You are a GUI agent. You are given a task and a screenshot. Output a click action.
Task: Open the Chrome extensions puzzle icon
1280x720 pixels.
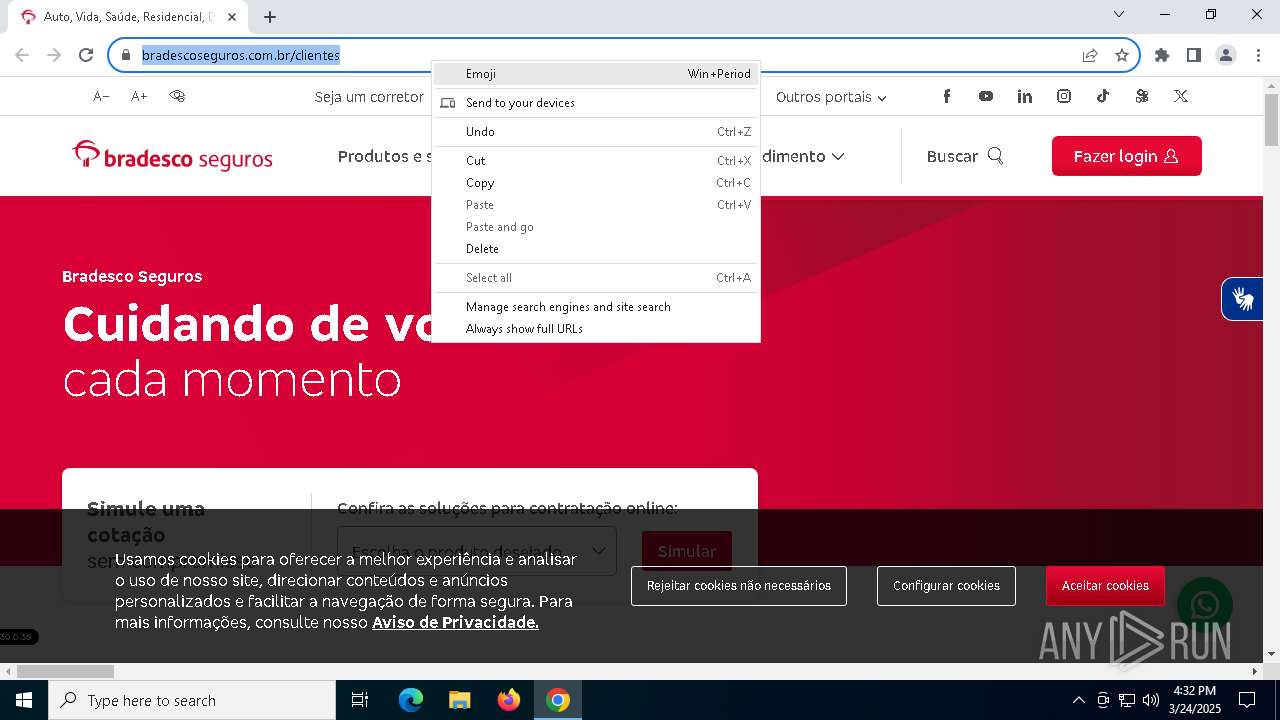1162,55
